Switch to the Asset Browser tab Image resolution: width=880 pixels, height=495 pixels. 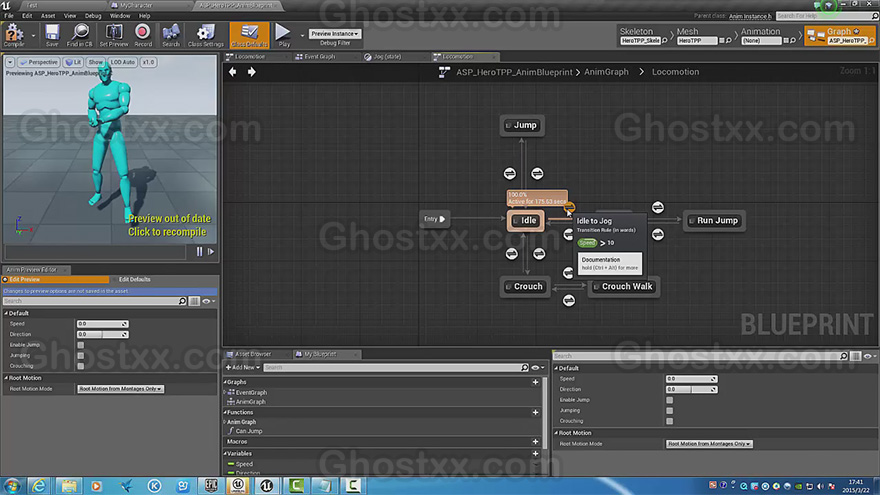click(253, 354)
